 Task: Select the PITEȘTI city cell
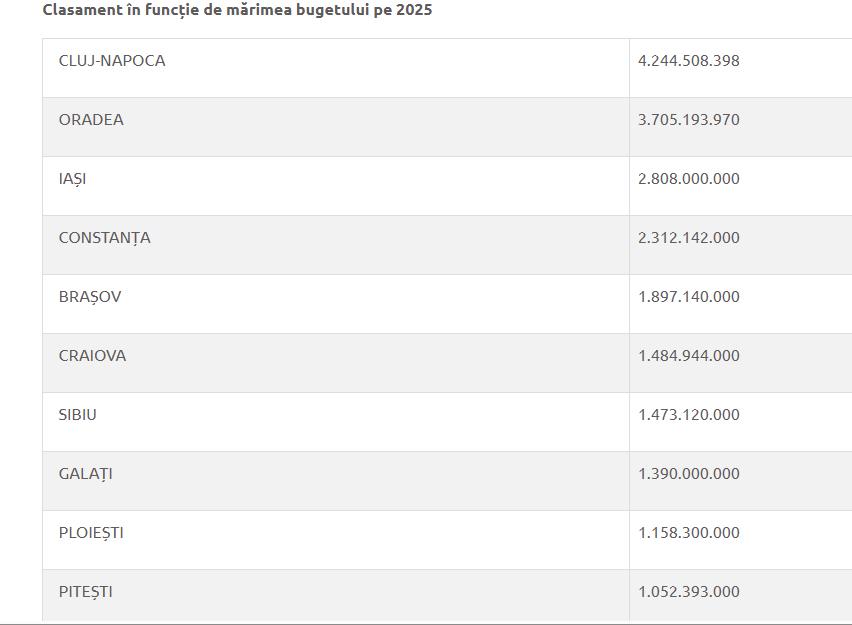click(x=85, y=592)
